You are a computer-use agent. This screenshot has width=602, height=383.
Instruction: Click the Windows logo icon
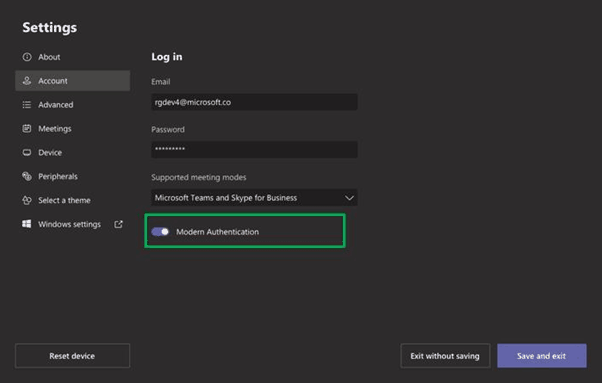tap(26, 224)
